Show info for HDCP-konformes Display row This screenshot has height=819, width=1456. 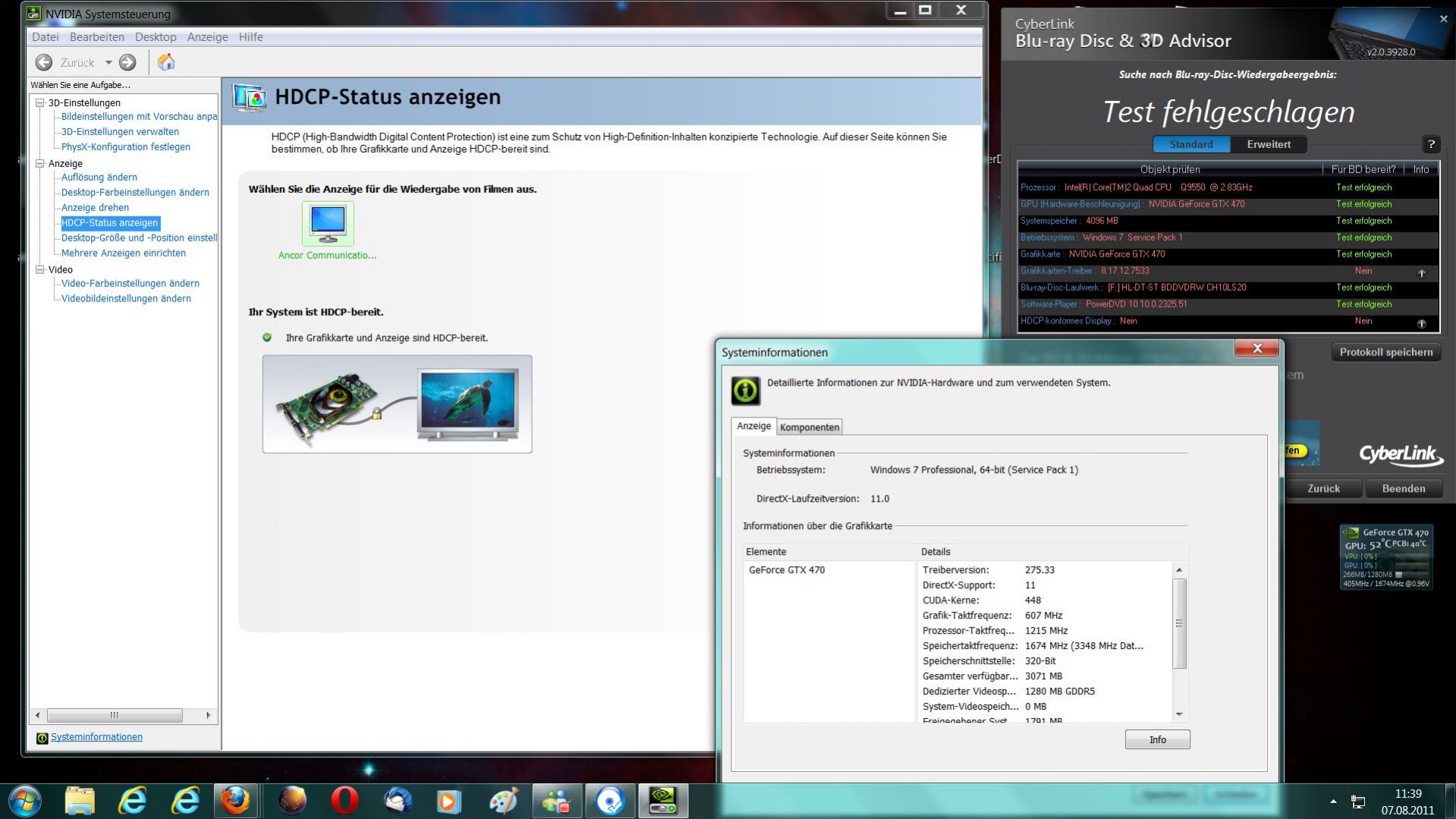[x=1421, y=323]
